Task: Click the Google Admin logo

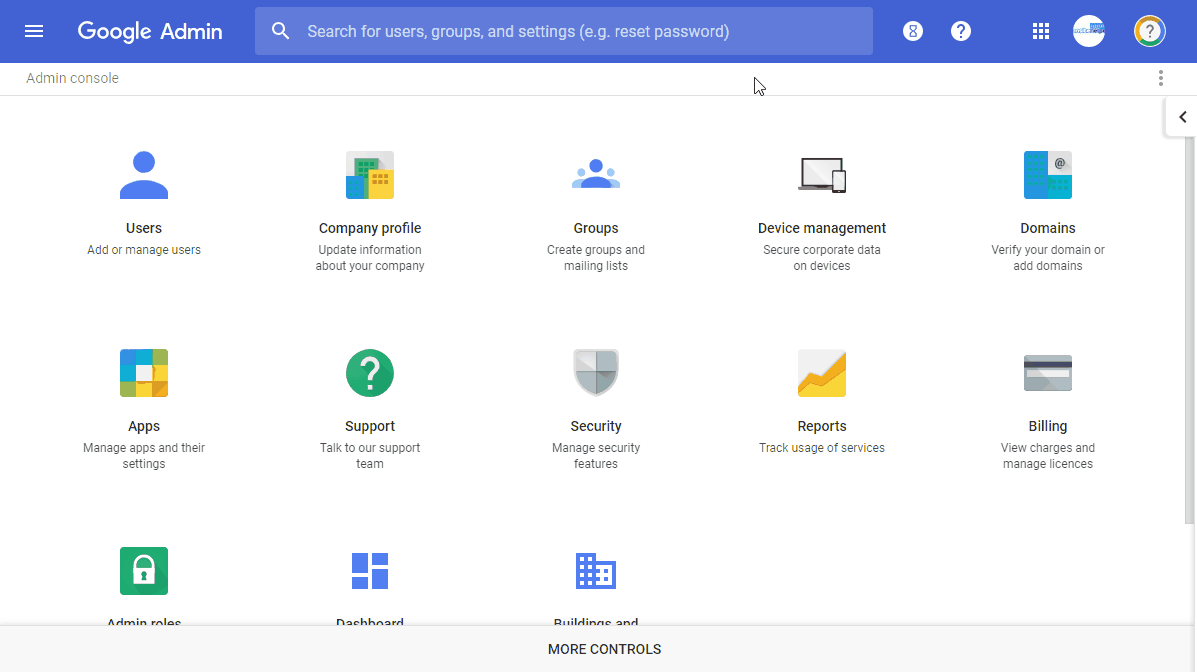Action: (x=150, y=31)
